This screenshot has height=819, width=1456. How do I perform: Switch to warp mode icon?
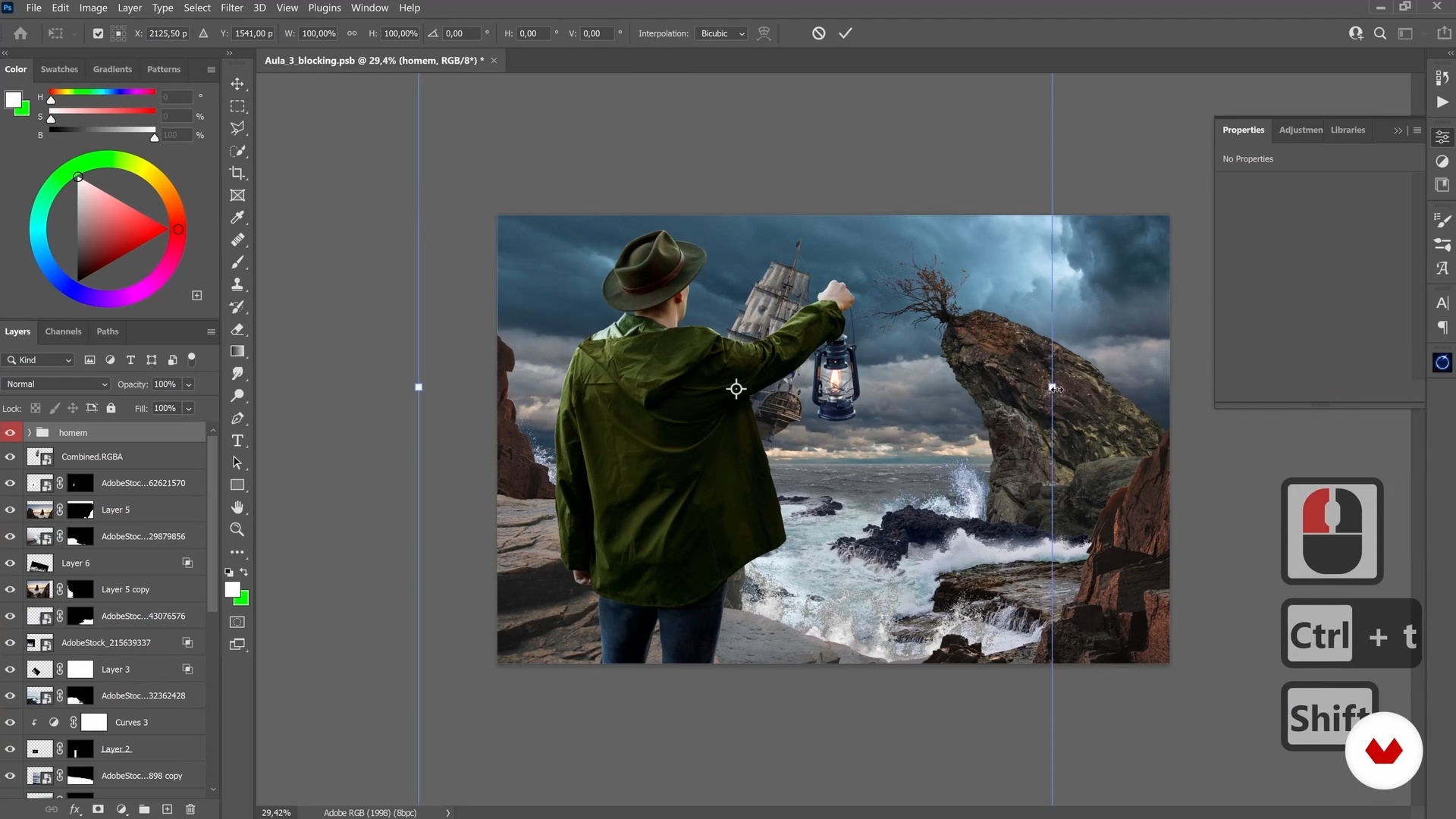[x=764, y=33]
